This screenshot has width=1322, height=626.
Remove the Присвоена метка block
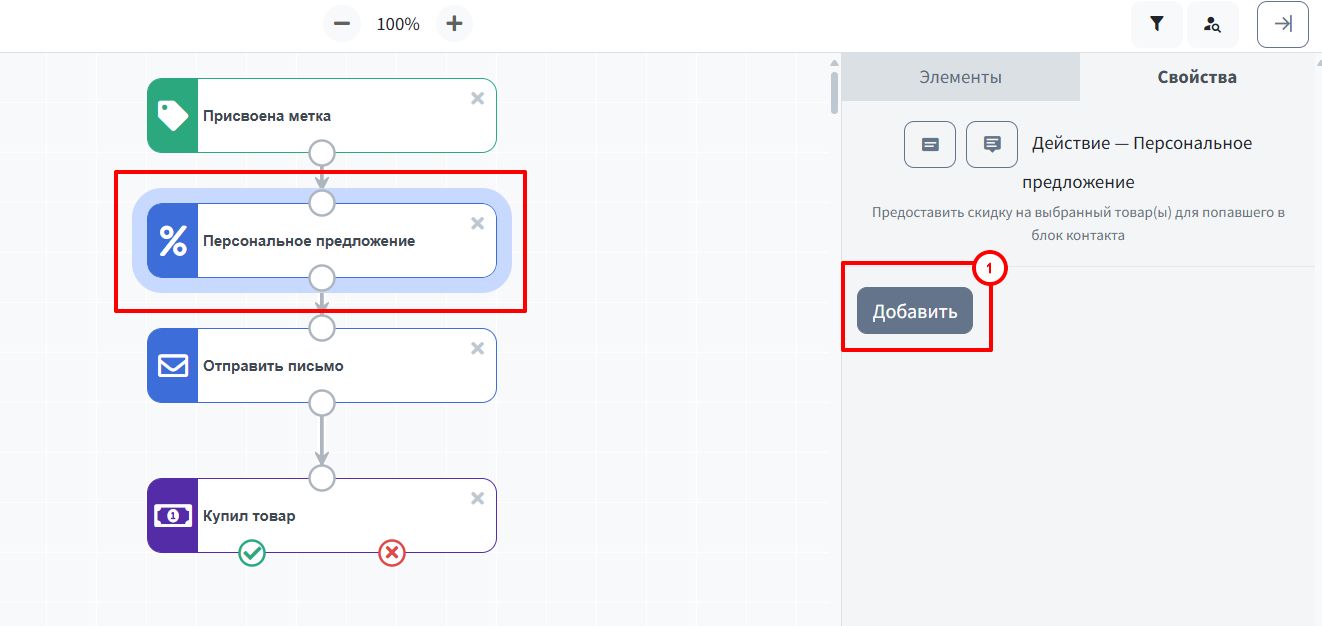tap(478, 98)
